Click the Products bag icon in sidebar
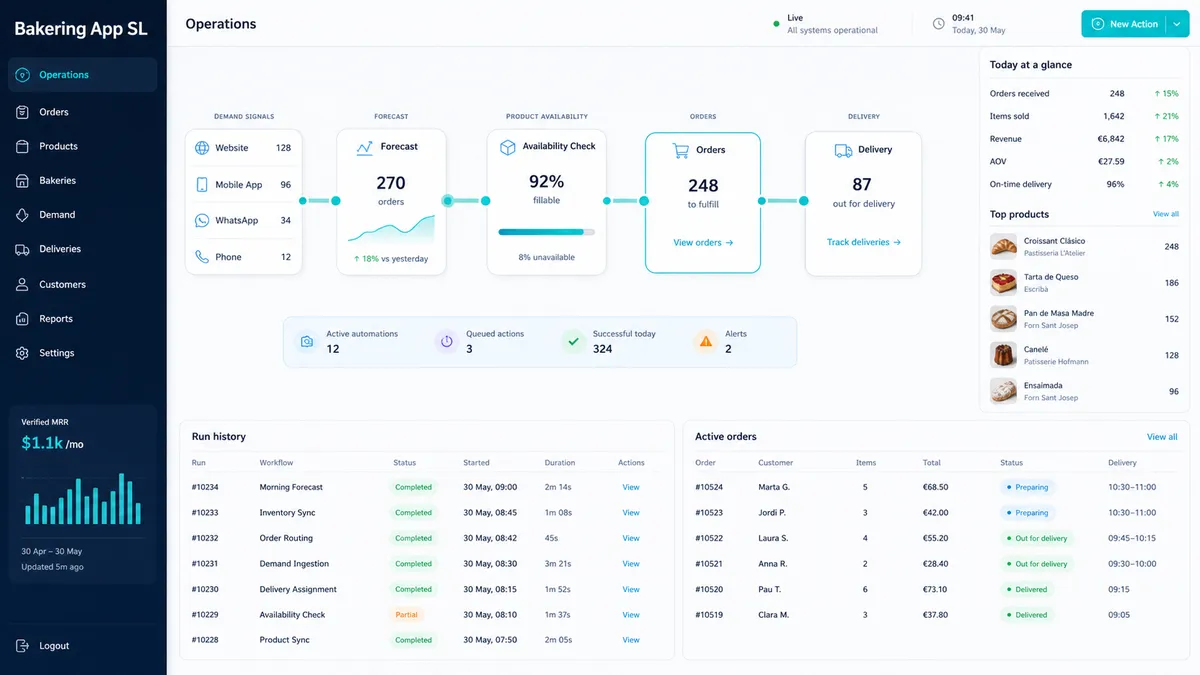 tap(22, 146)
